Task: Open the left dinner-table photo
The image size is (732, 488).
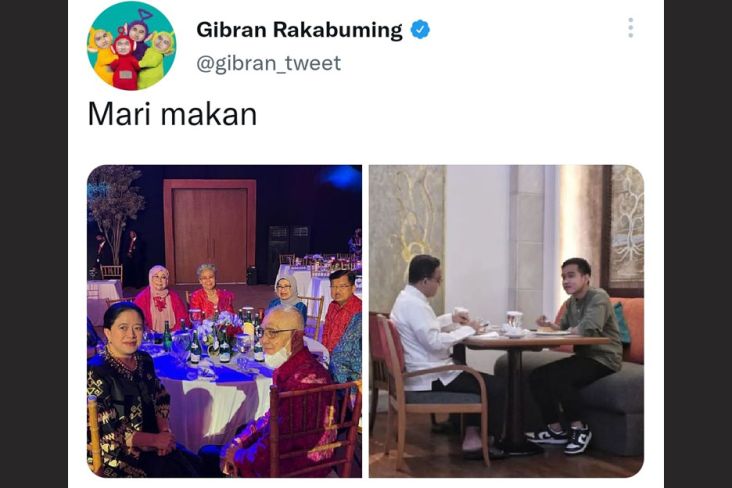Action: [x=225, y=321]
